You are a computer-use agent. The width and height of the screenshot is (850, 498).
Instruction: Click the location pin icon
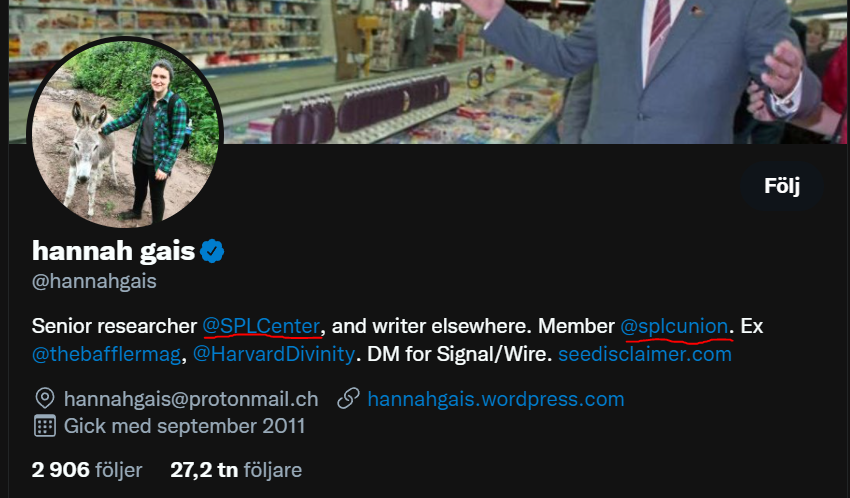coord(44,399)
